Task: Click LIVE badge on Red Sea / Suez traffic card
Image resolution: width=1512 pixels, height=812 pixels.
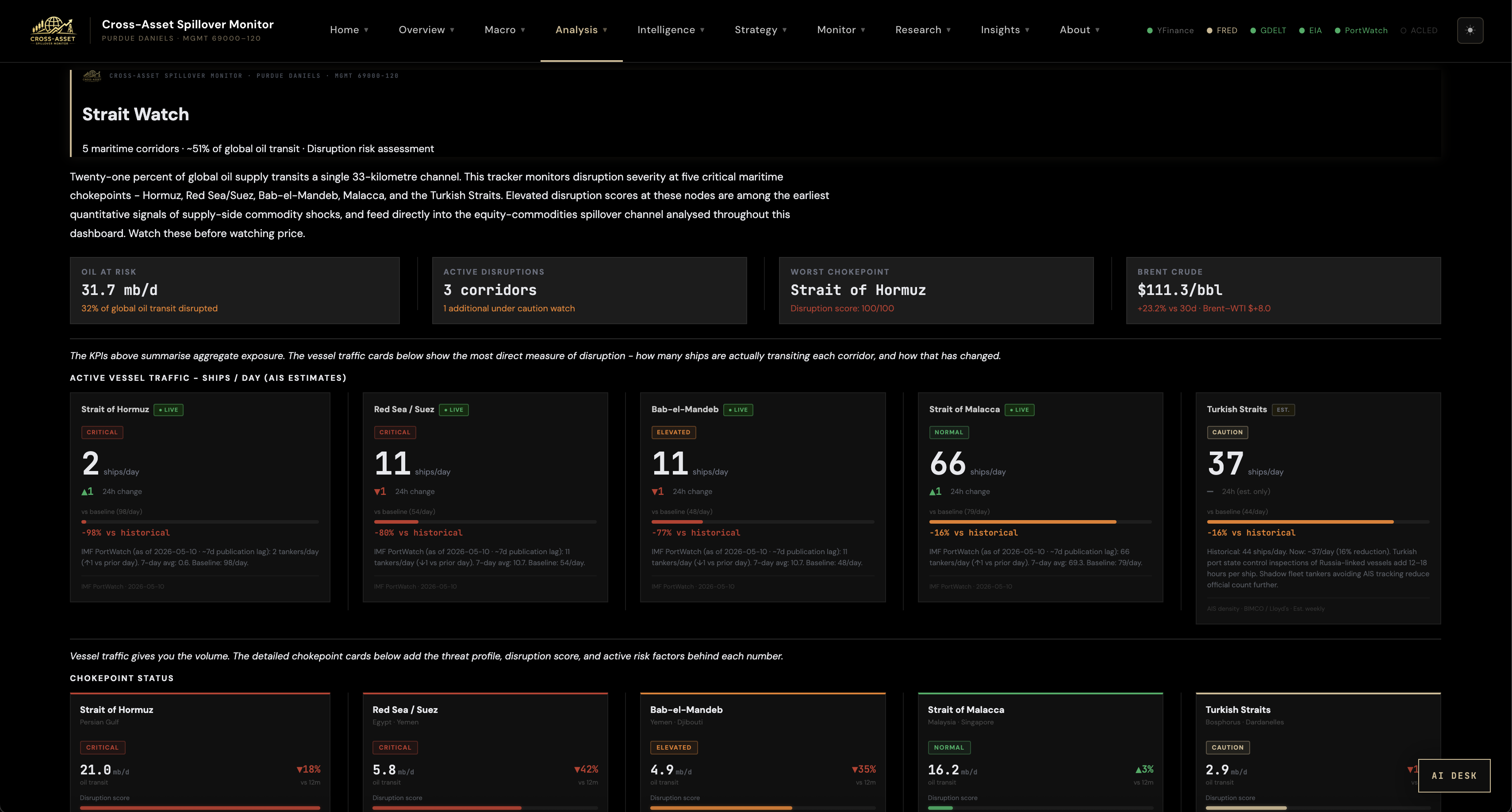Action: coord(454,410)
